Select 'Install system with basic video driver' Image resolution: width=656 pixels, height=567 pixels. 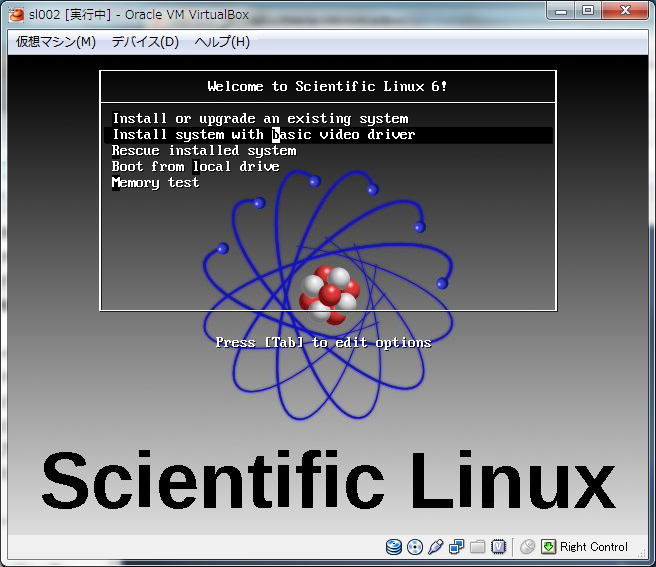point(328,135)
